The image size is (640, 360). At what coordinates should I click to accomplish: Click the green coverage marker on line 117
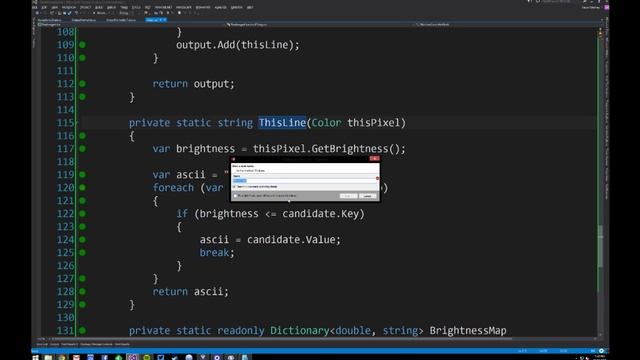[82, 149]
